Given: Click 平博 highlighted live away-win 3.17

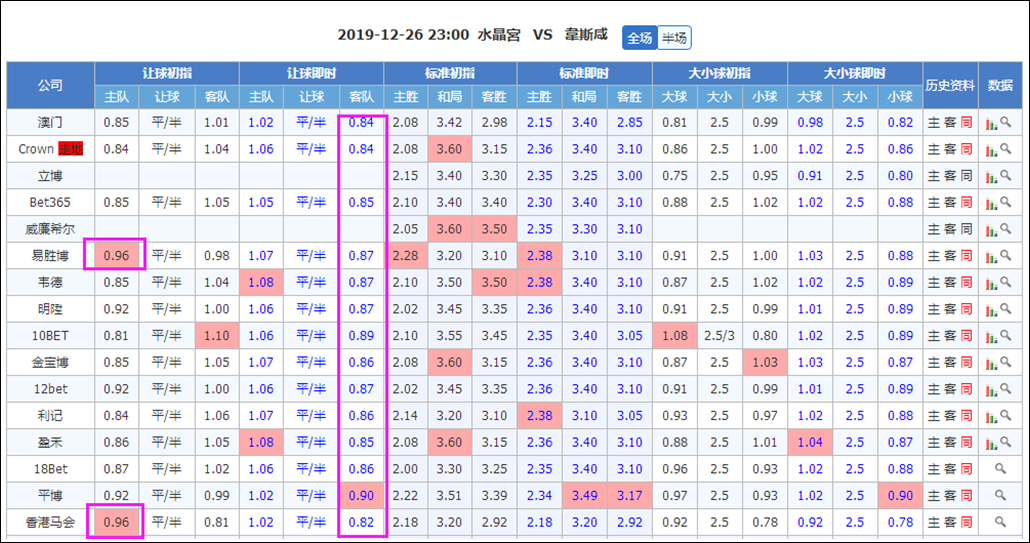Looking at the screenshot, I should pos(629,496).
